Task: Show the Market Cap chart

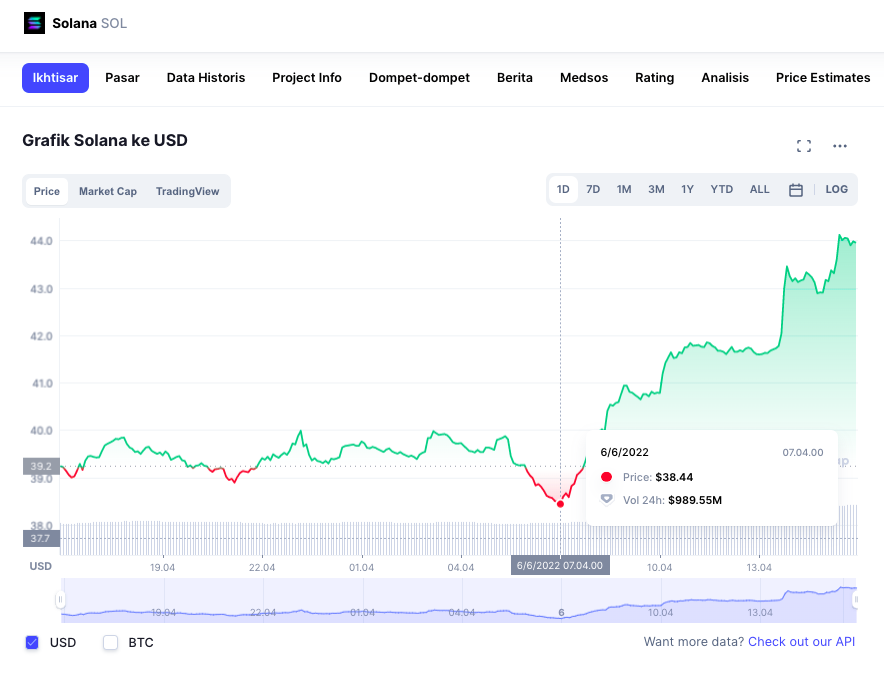Action: point(108,191)
